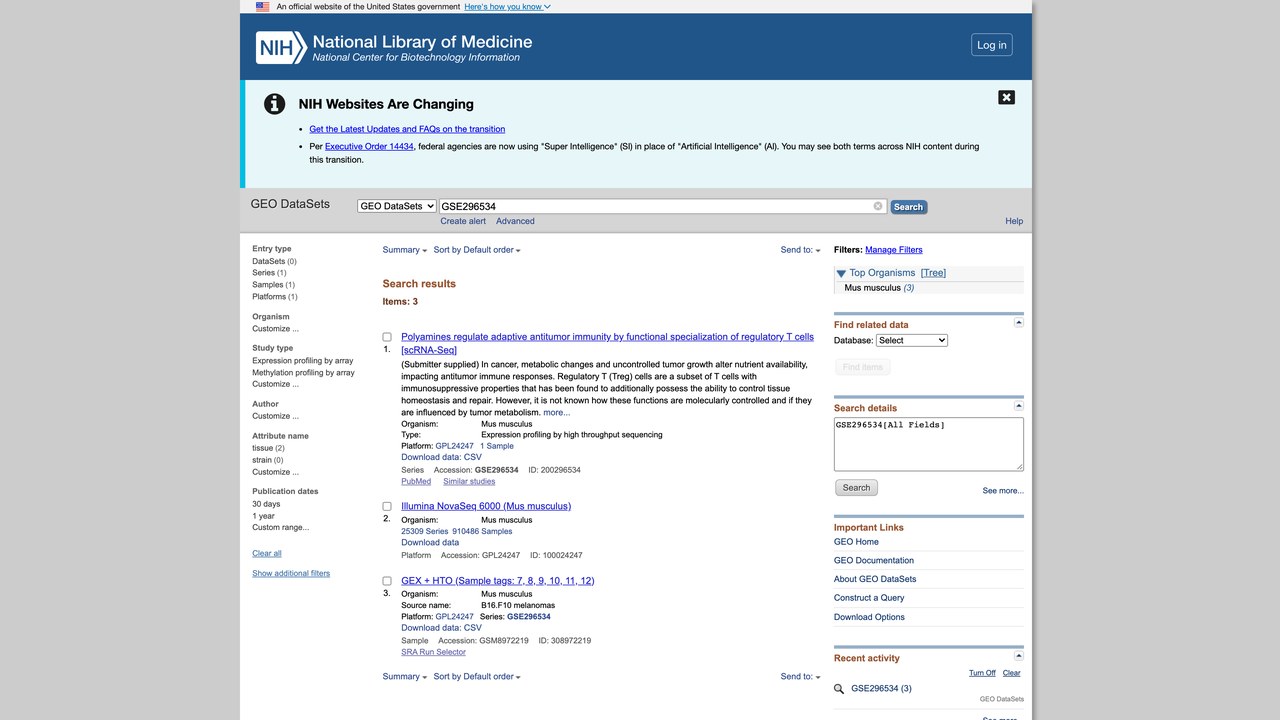Filter Entry type by Series (1)

click(x=269, y=273)
